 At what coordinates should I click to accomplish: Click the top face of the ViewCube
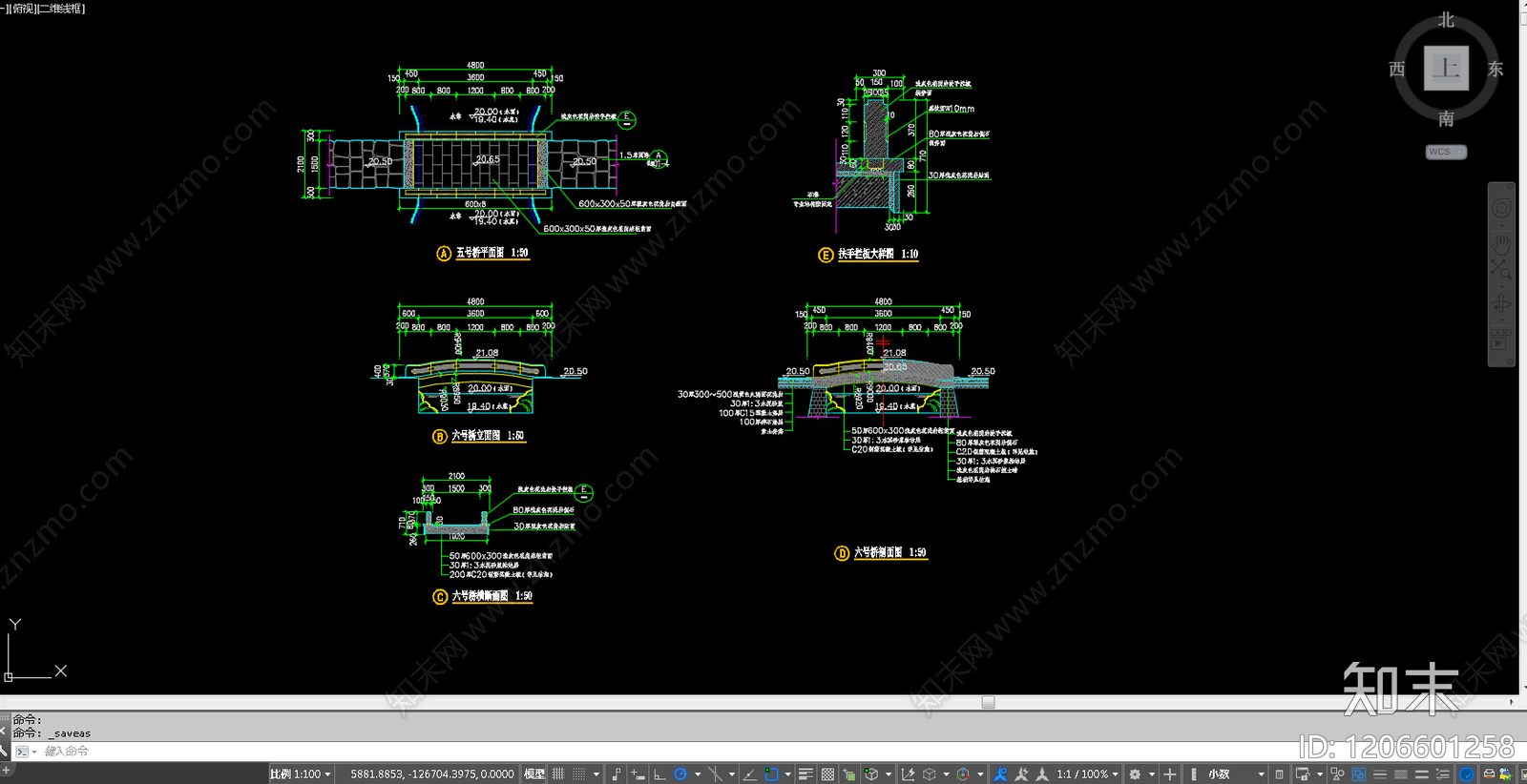(x=1446, y=68)
